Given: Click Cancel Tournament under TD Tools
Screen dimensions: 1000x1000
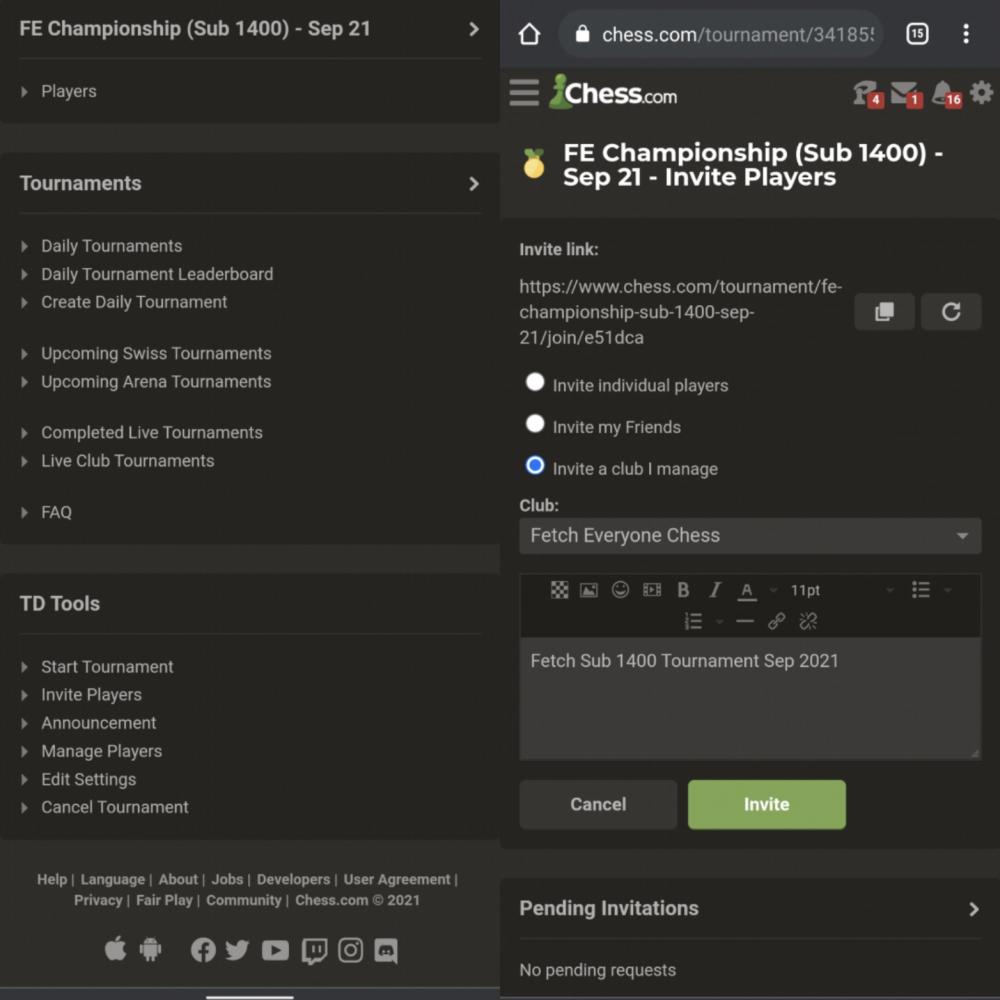Looking at the screenshot, I should click(115, 807).
